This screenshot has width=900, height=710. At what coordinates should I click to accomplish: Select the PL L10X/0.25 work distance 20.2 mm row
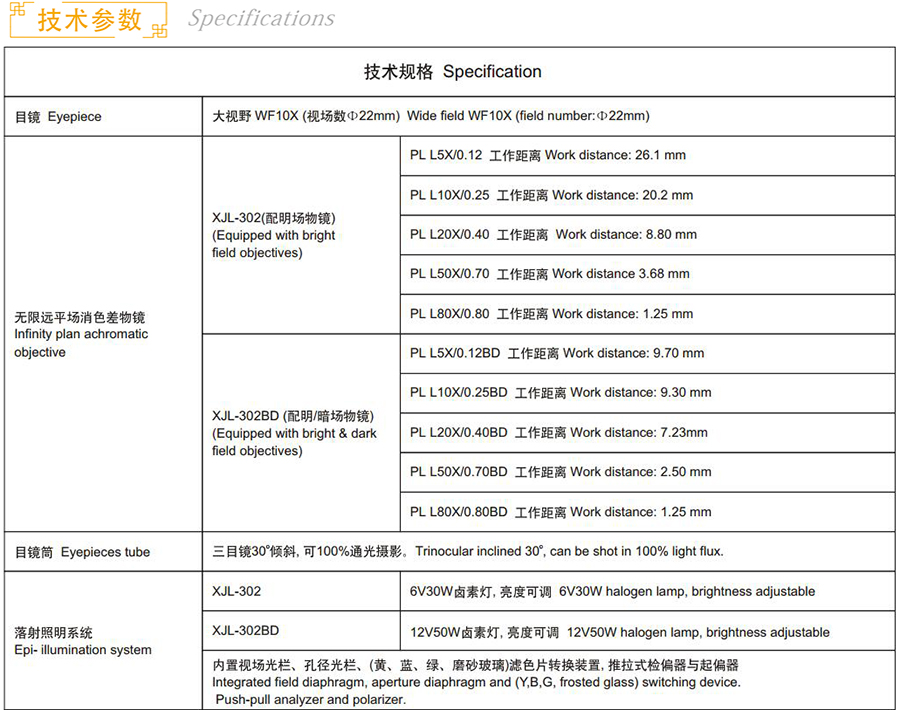[x=551, y=195]
